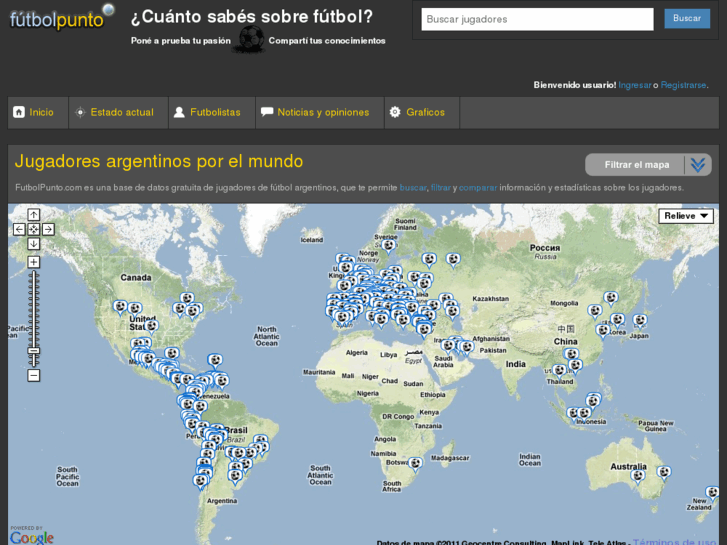Image resolution: width=727 pixels, height=545 pixels.
Task: Open the Estado actual menu item
Action: coord(119,112)
